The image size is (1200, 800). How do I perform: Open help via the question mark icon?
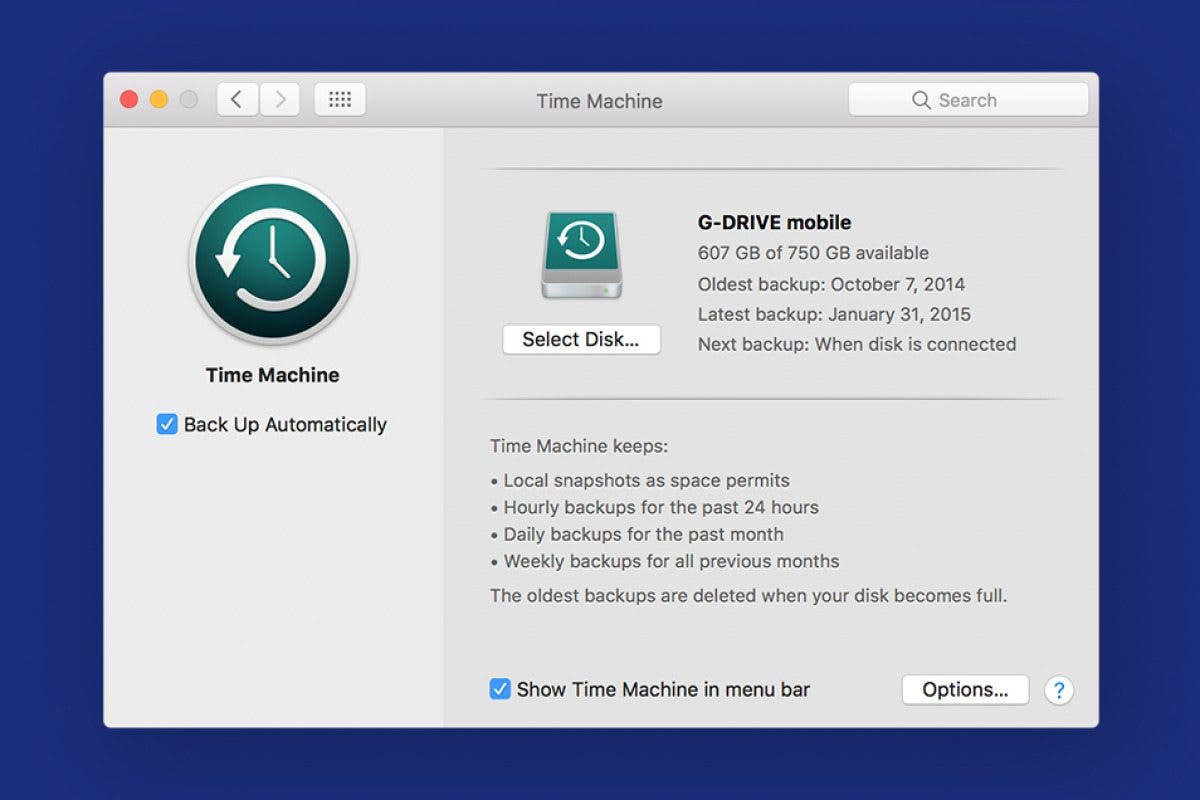click(1058, 690)
